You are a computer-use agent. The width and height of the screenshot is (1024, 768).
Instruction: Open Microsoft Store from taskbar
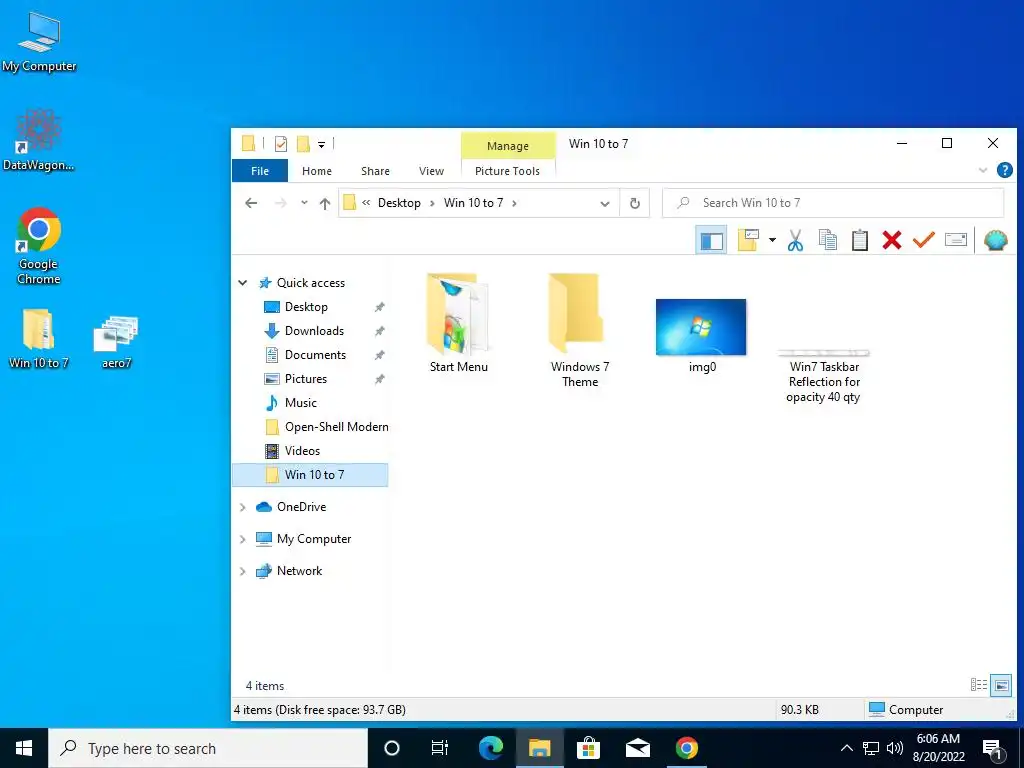(588, 748)
